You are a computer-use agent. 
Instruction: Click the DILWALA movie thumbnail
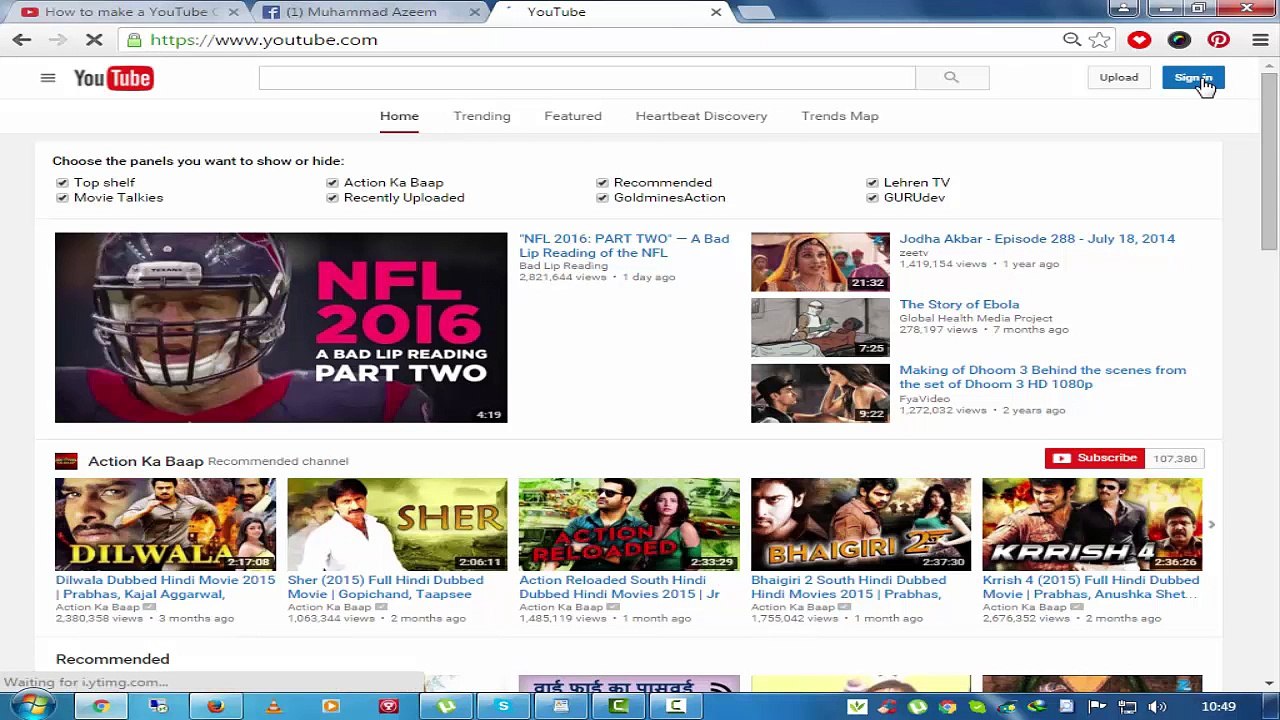click(165, 524)
